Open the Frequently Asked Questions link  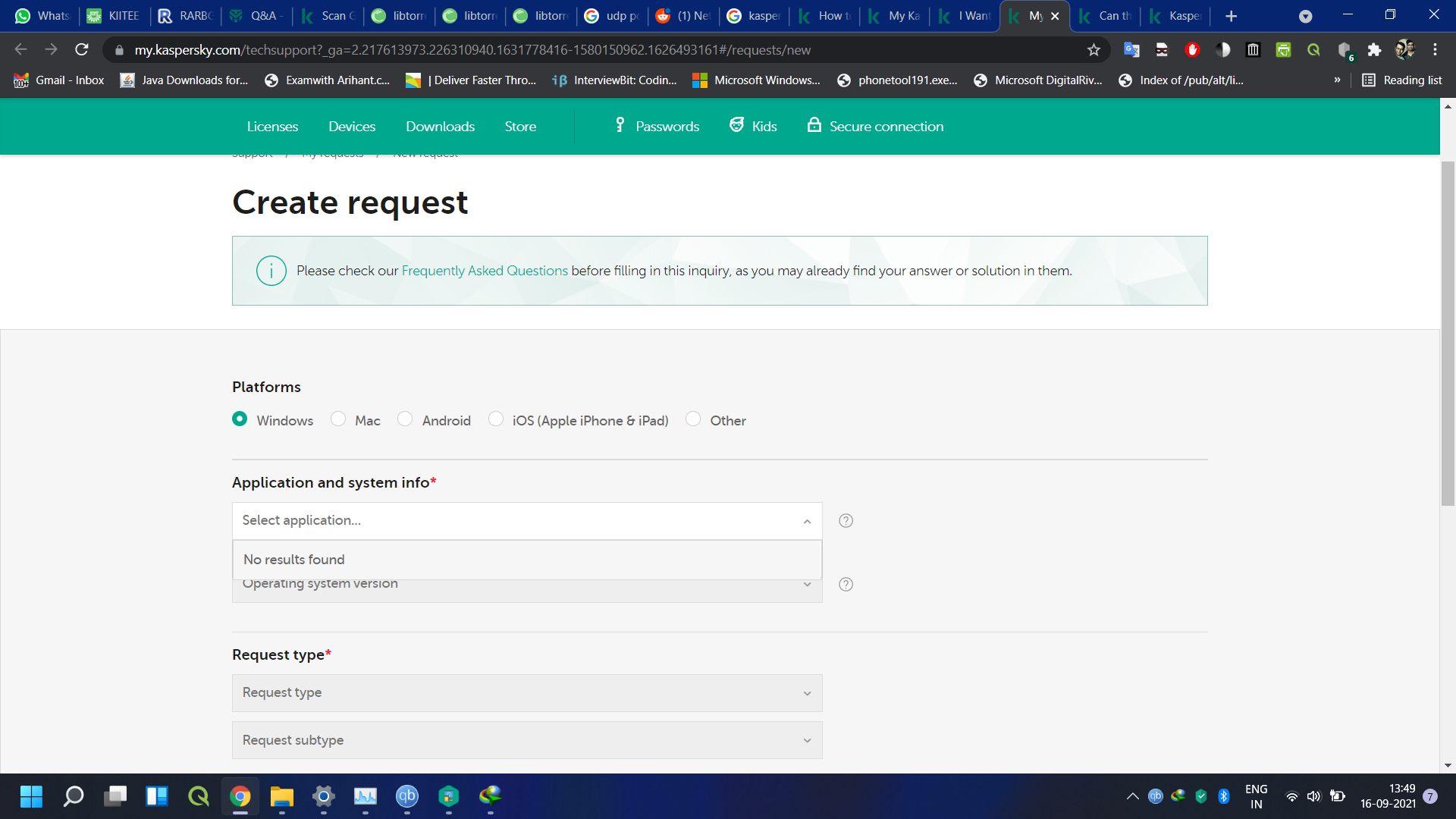pyautogui.click(x=485, y=271)
